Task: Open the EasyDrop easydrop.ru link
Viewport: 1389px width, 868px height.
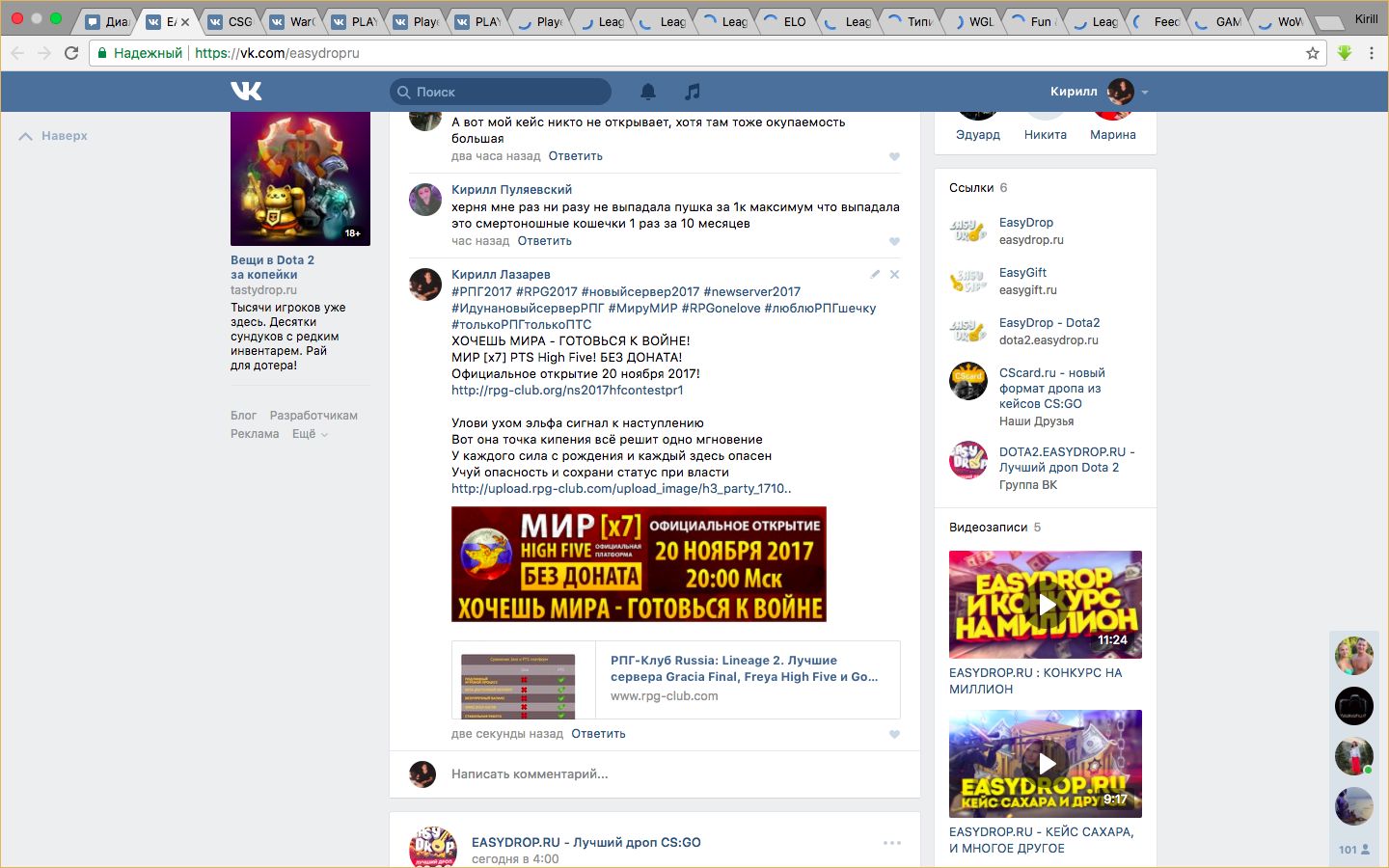Action: point(1026,223)
